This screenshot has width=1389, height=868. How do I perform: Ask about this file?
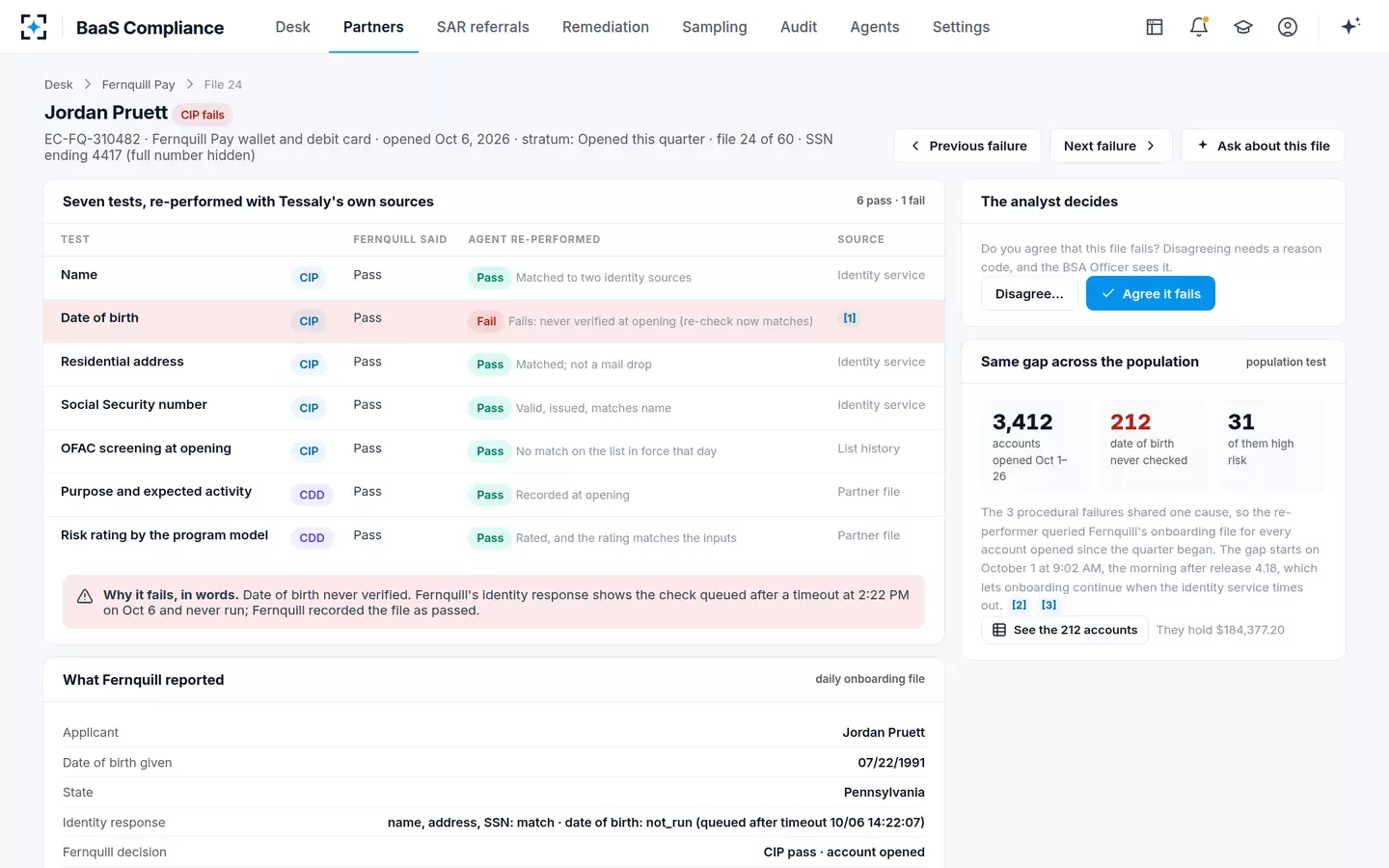point(1263,146)
